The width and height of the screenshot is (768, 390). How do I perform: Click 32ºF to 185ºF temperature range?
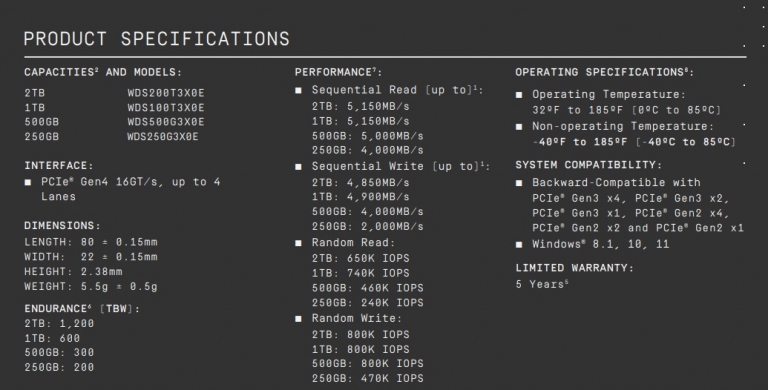tap(626, 110)
